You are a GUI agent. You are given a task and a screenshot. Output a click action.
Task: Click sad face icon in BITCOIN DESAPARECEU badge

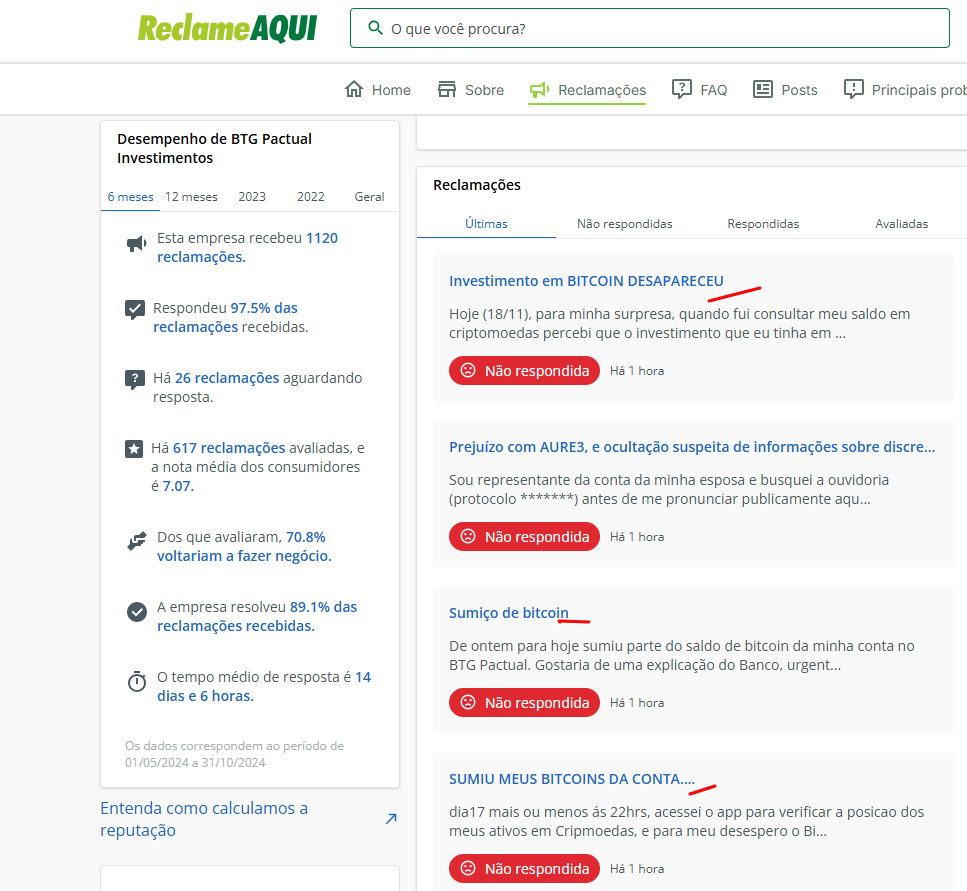pos(468,371)
